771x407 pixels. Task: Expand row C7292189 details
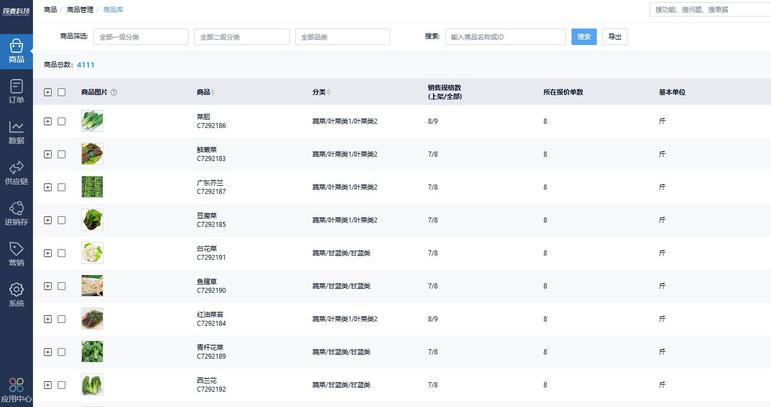(48, 351)
